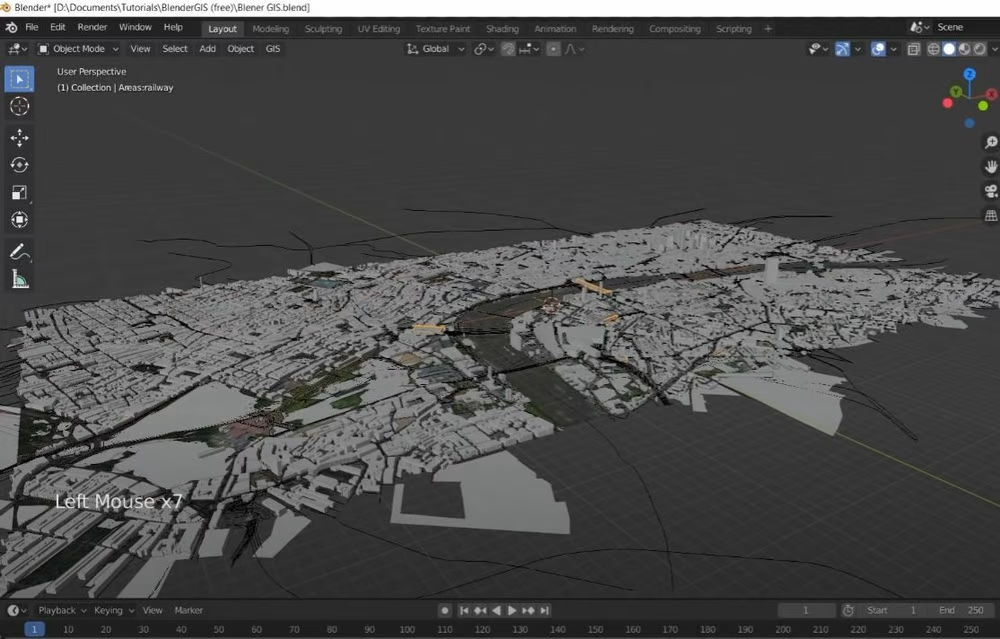Jump to the timeline end frame button

tap(545, 610)
